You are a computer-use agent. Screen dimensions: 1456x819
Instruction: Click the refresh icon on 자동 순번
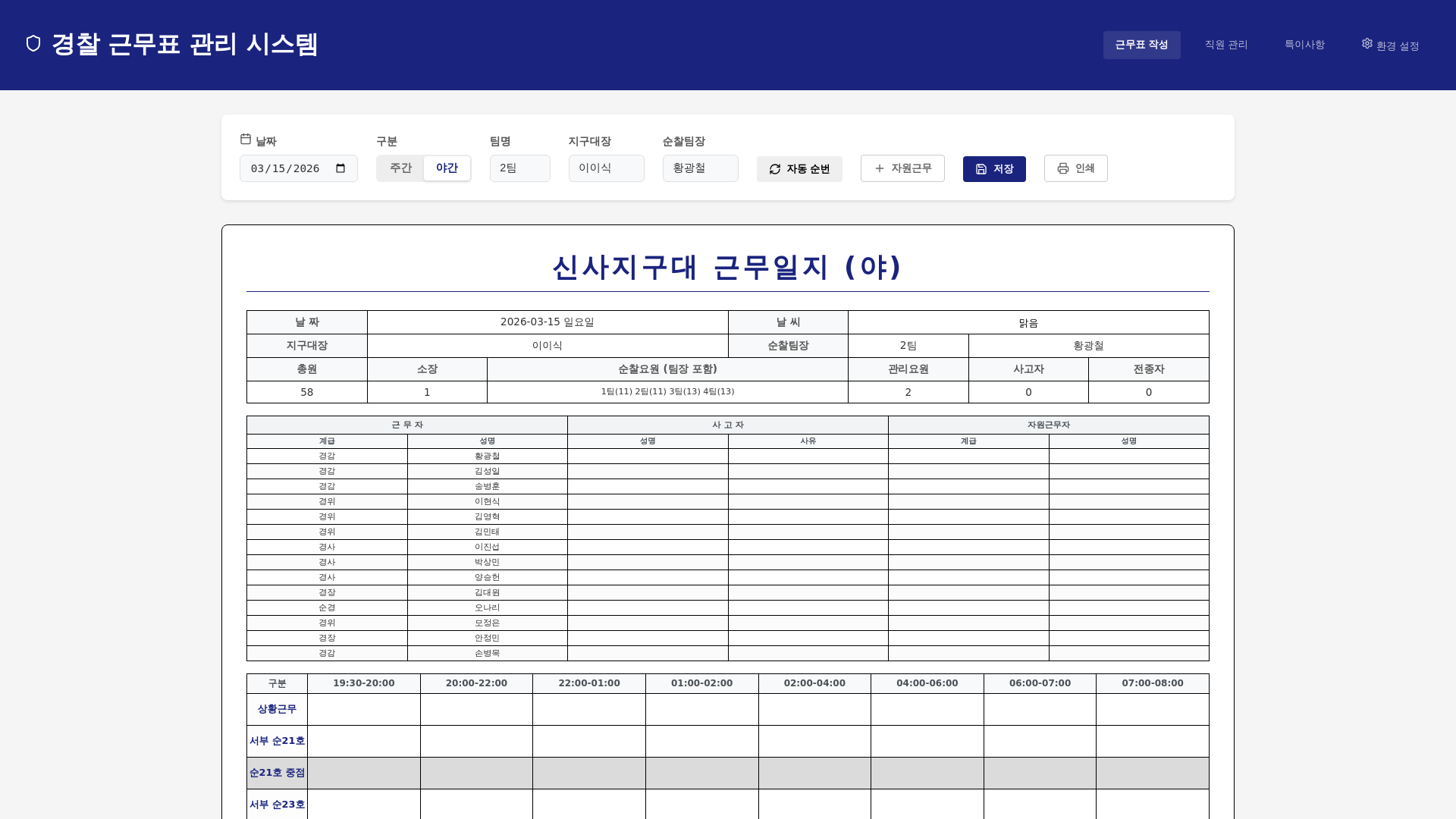775,169
